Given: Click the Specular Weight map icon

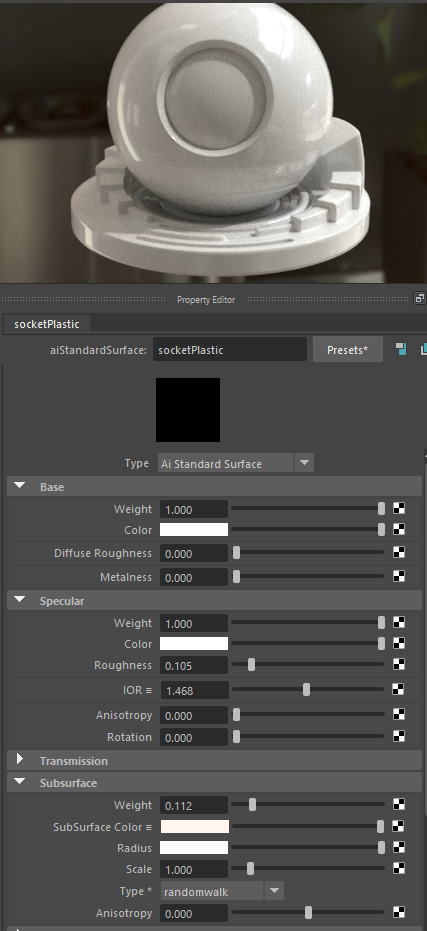Looking at the screenshot, I should tap(399, 623).
